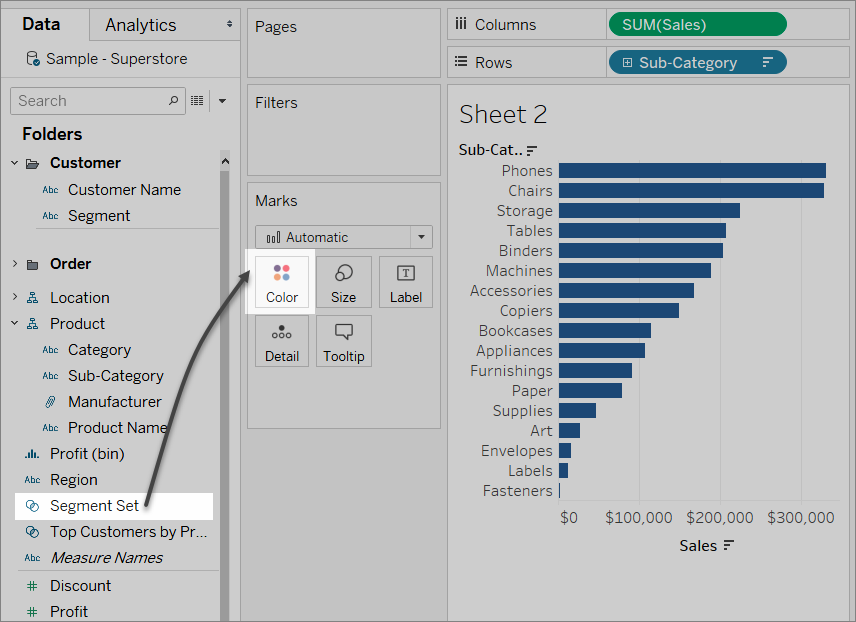
Task: Click the Sample - Superstore data source name
Action: point(117,58)
